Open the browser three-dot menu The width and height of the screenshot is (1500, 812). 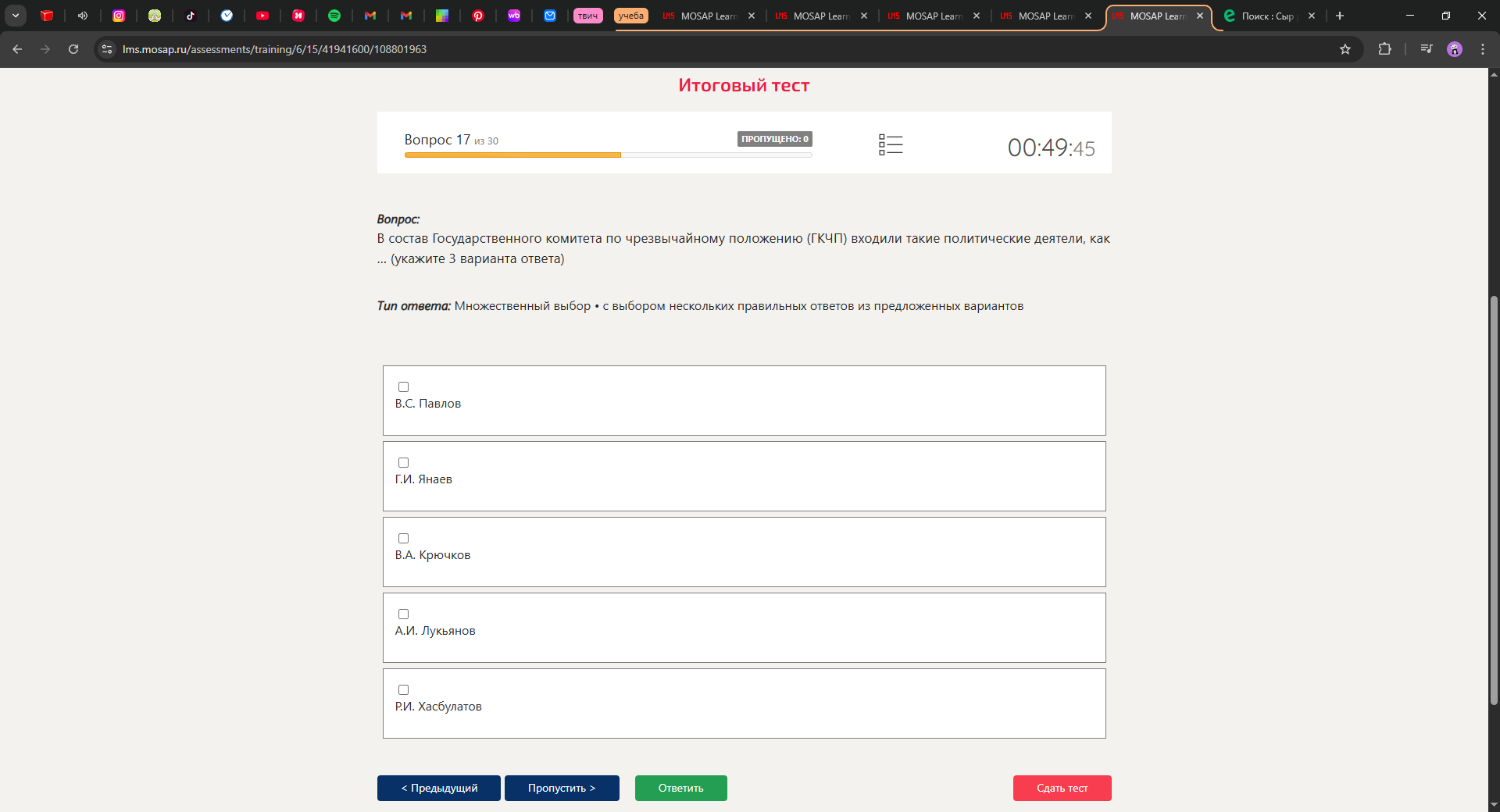(1483, 49)
